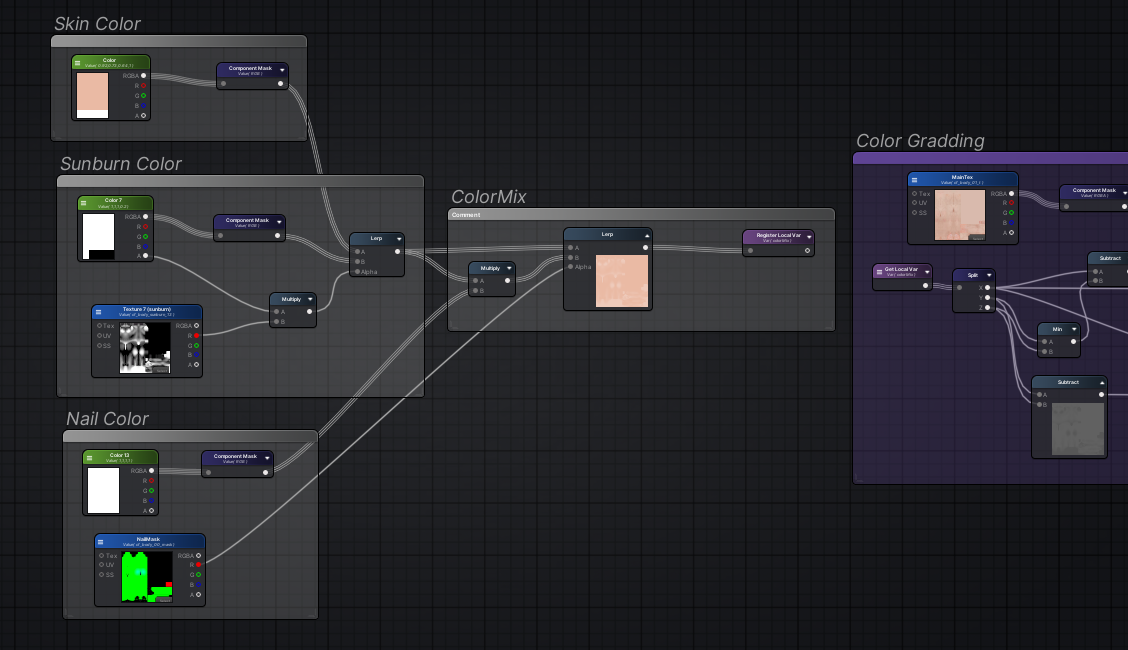This screenshot has height=650, width=1128.
Task: Click the ColorMix Lerp preview image
Action: click(x=622, y=281)
